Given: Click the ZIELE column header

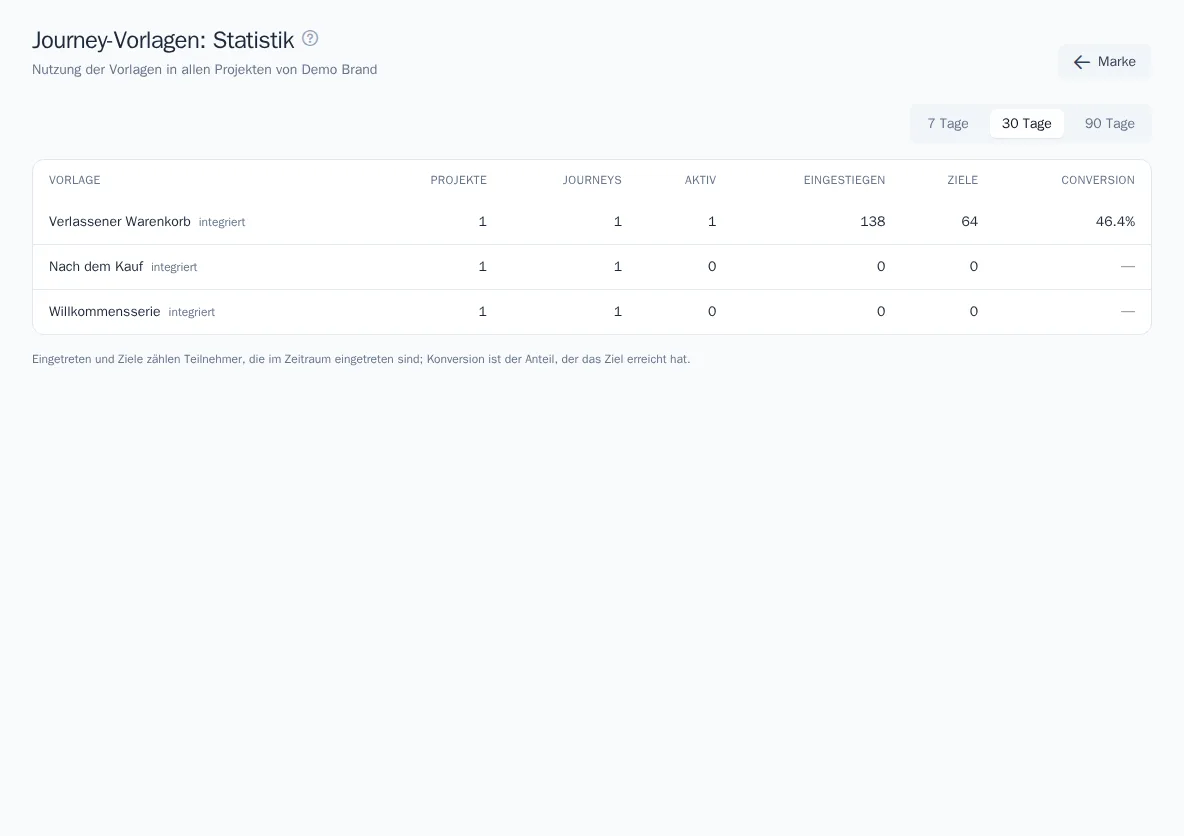Looking at the screenshot, I should (963, 180).
